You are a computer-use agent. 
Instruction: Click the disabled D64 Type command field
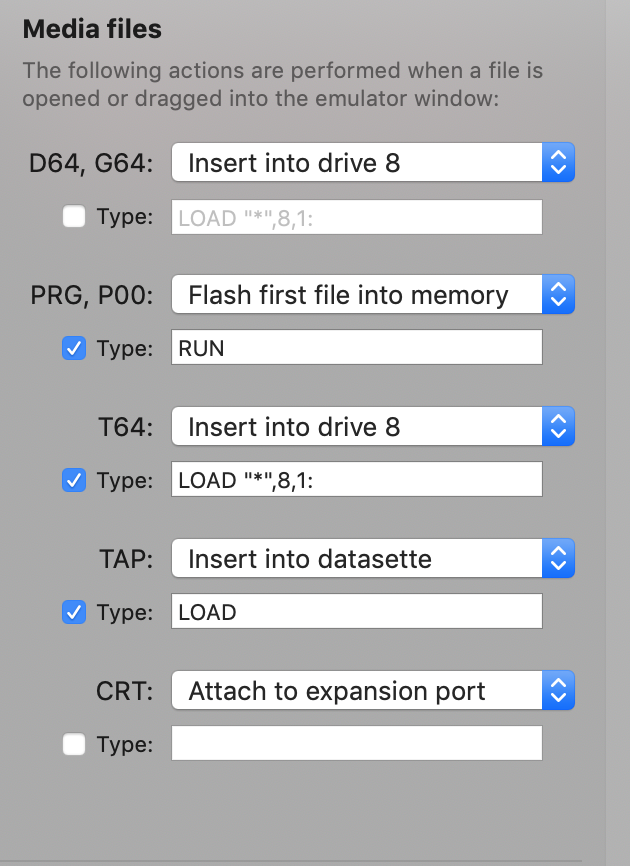(x=357, y=217)
